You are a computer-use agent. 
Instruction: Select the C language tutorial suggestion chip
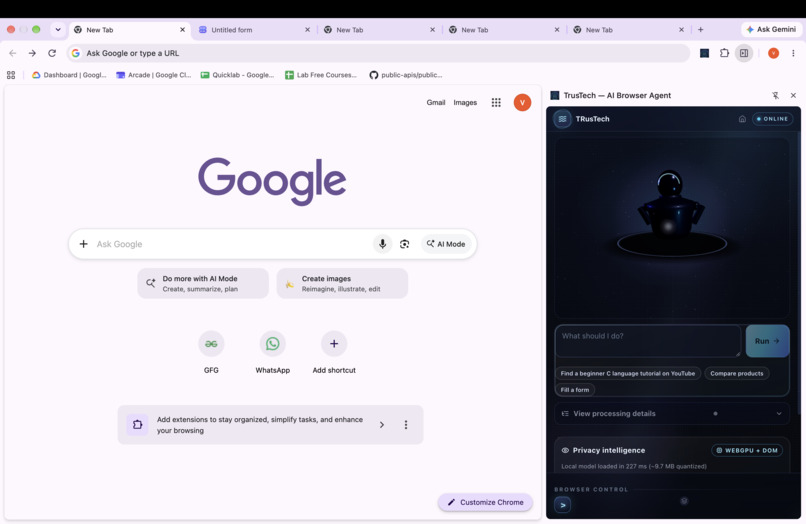627,373
